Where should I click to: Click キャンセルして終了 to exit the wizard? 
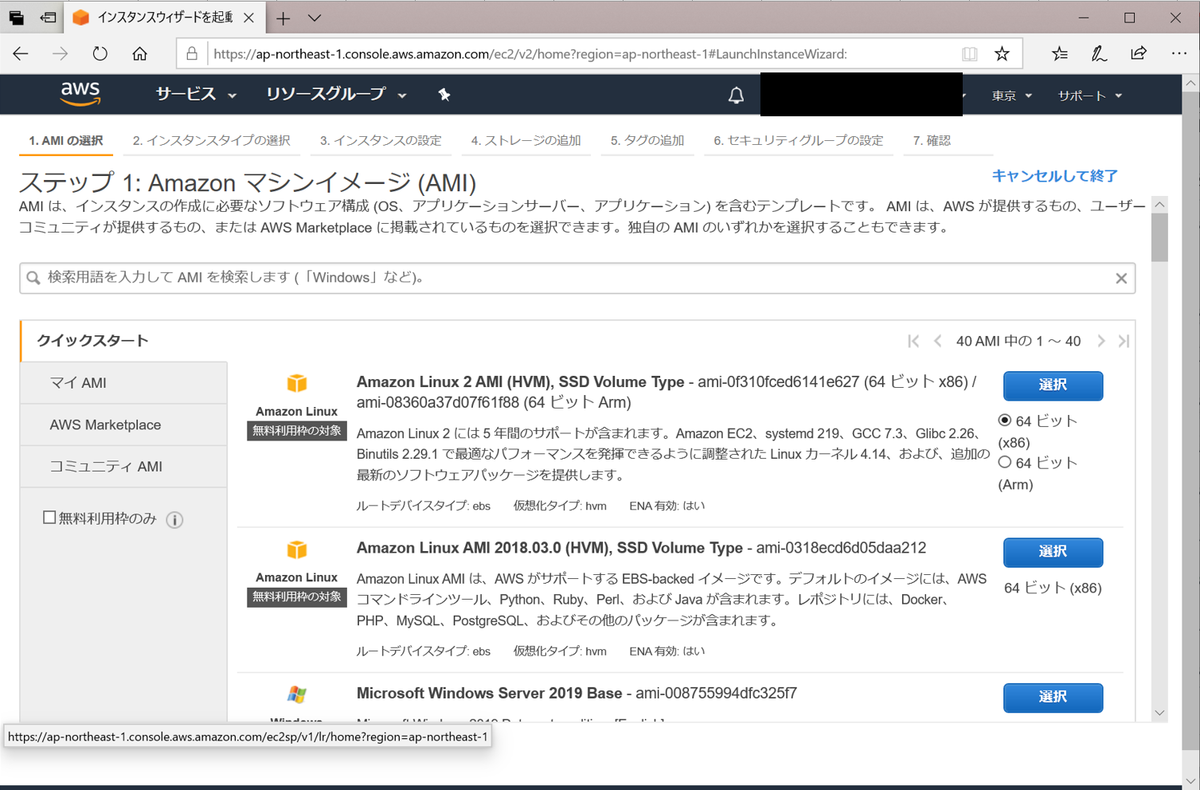coord(1055,174)
